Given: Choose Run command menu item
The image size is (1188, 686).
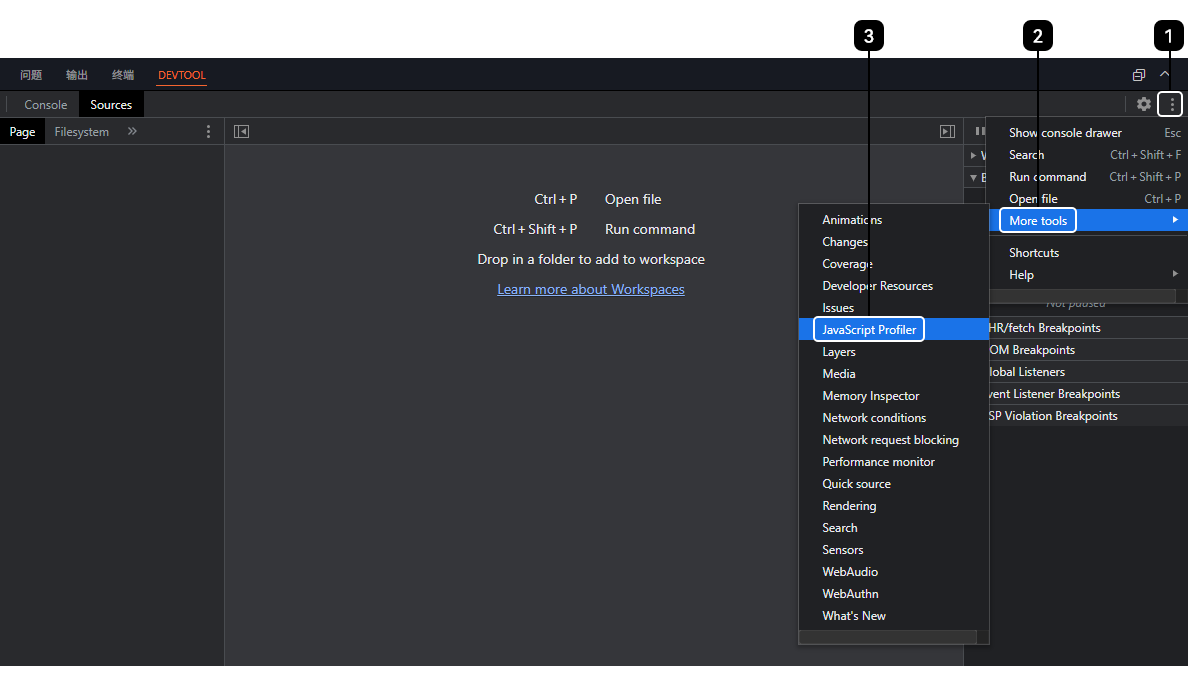Looking at the screenshot, I should click(x=1088, y=177).
